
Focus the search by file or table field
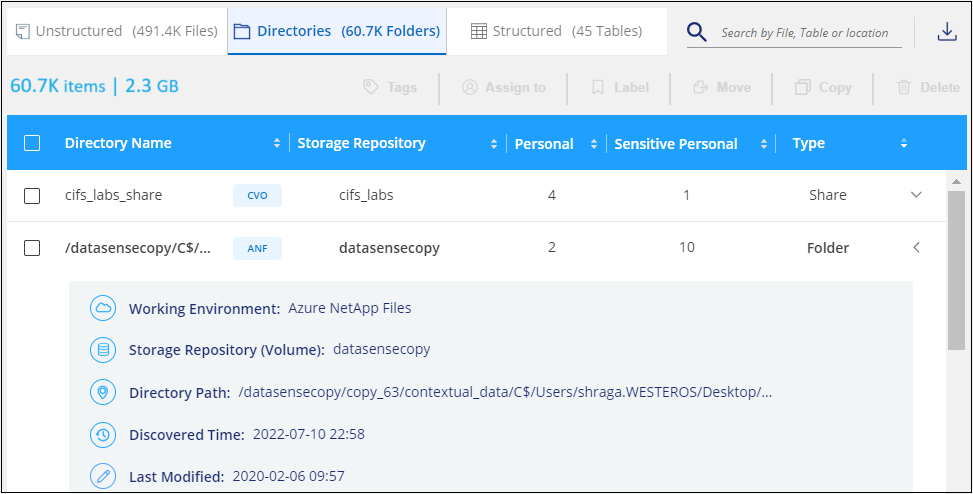tap(808, 33)
